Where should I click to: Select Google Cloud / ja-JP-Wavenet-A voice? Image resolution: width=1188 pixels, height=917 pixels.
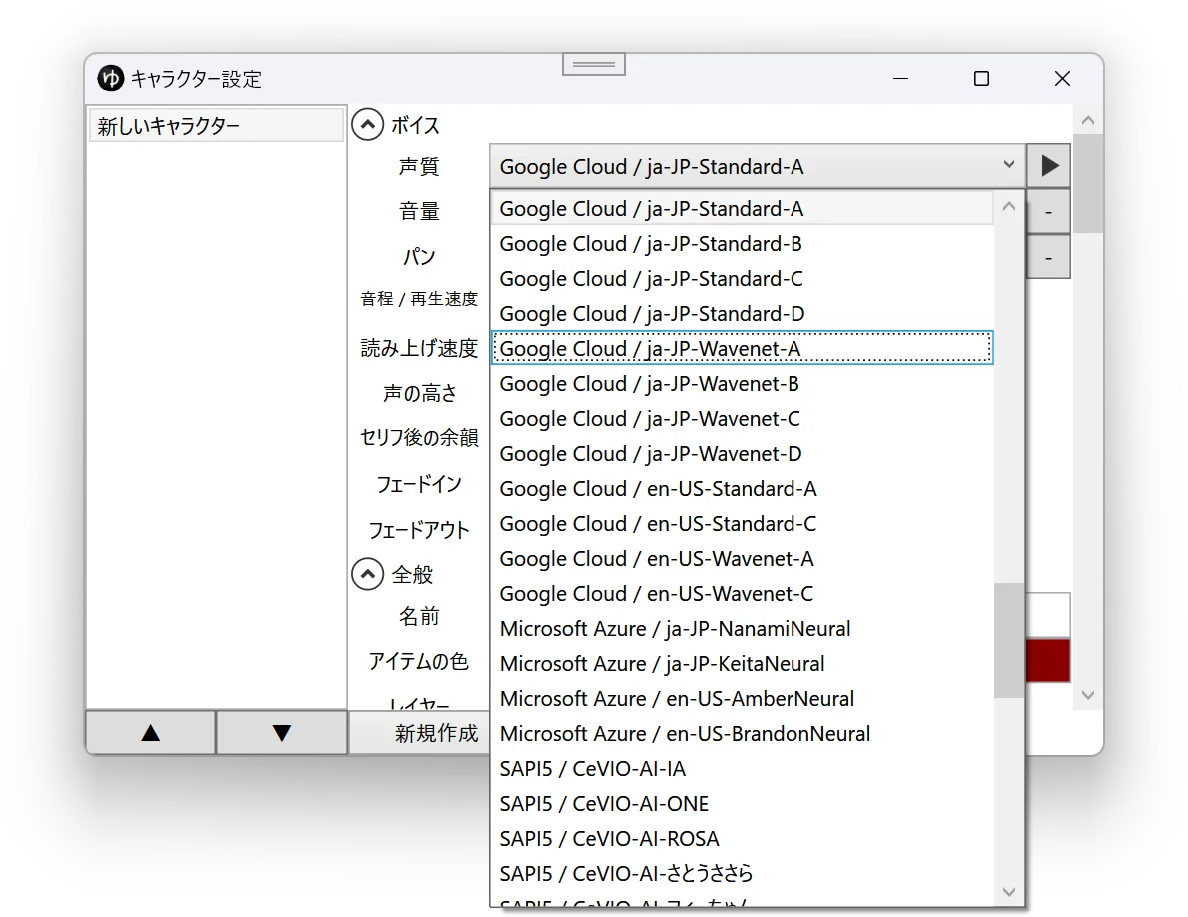pyautogui.click(x=742, y=349)
